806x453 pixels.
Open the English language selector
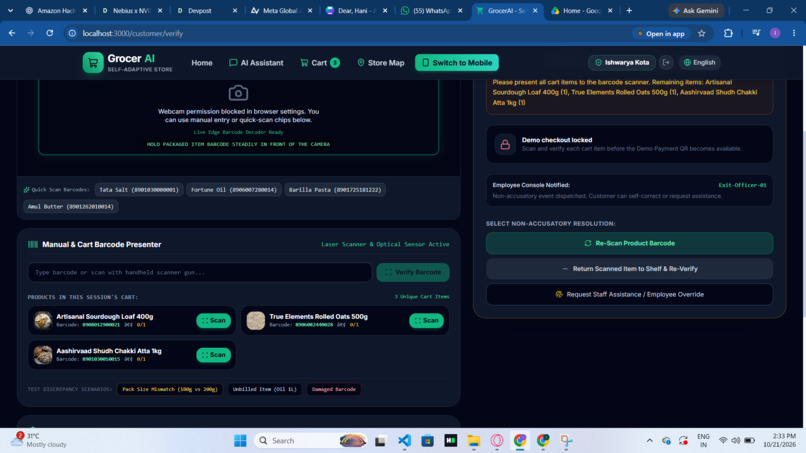pyautogui.click(x=700, y=62)
